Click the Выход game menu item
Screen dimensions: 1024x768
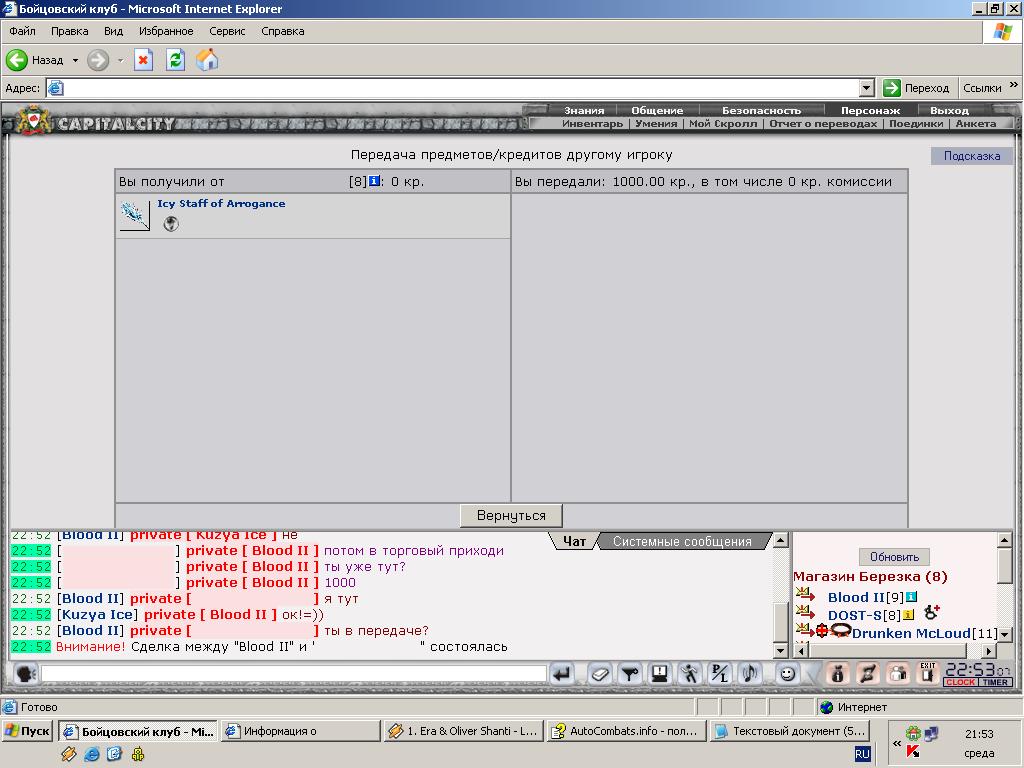pos(949,110)
